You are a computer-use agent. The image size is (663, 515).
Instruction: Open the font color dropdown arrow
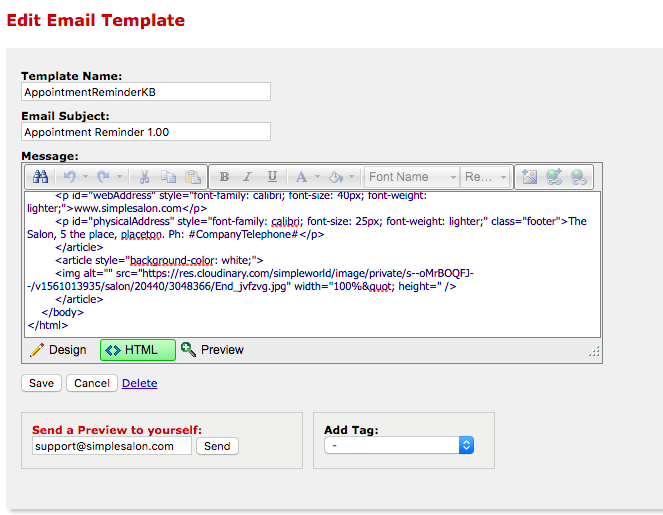click(x=317, y=177)
